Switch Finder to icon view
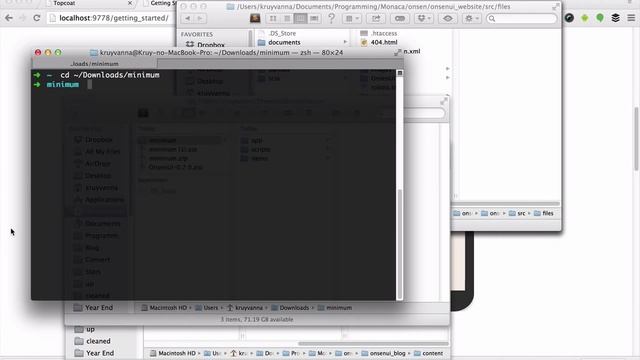This screenshot has width=640, height=360. point(273,18)
